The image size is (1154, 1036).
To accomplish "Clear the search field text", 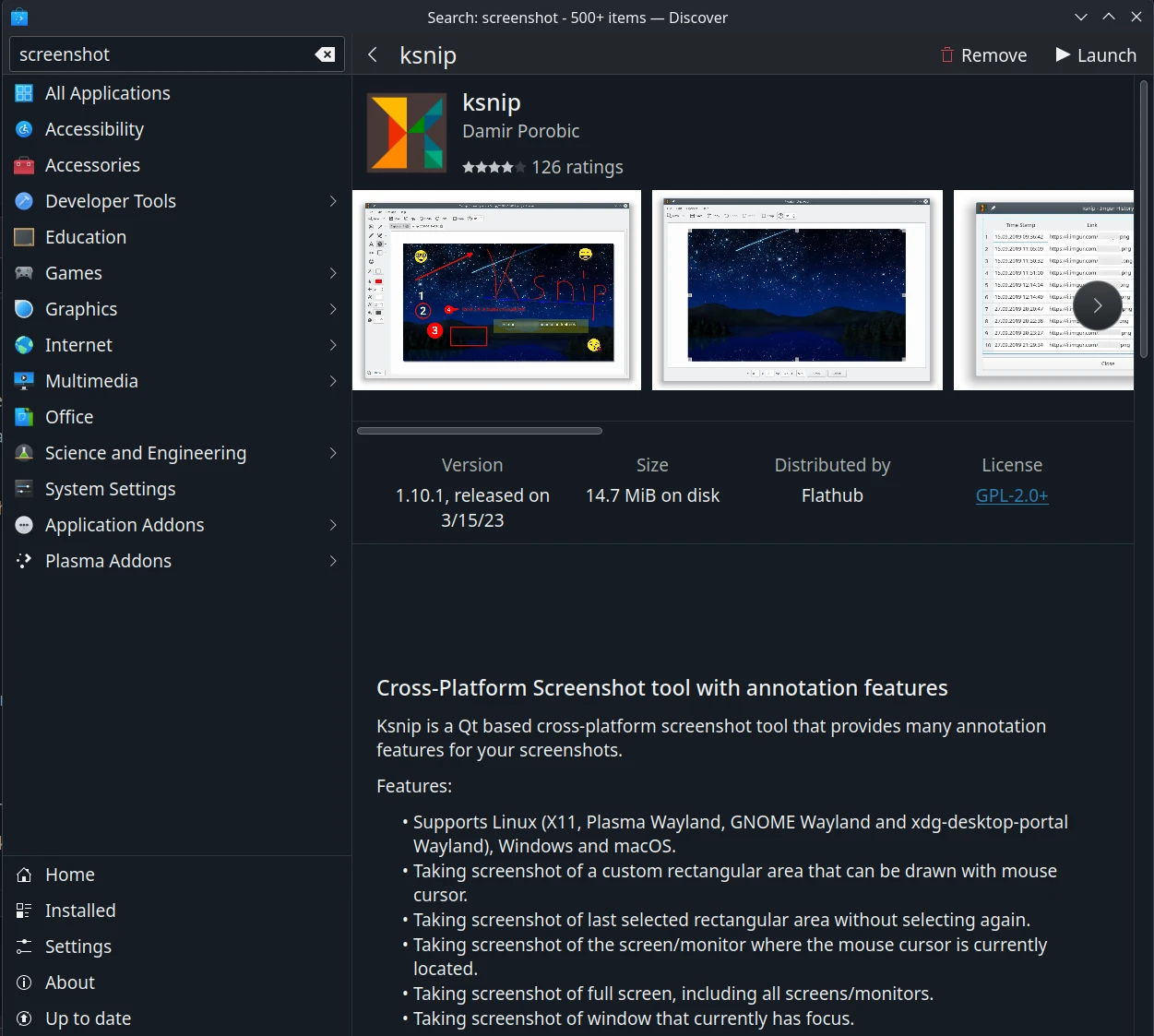I will point(325,54).
